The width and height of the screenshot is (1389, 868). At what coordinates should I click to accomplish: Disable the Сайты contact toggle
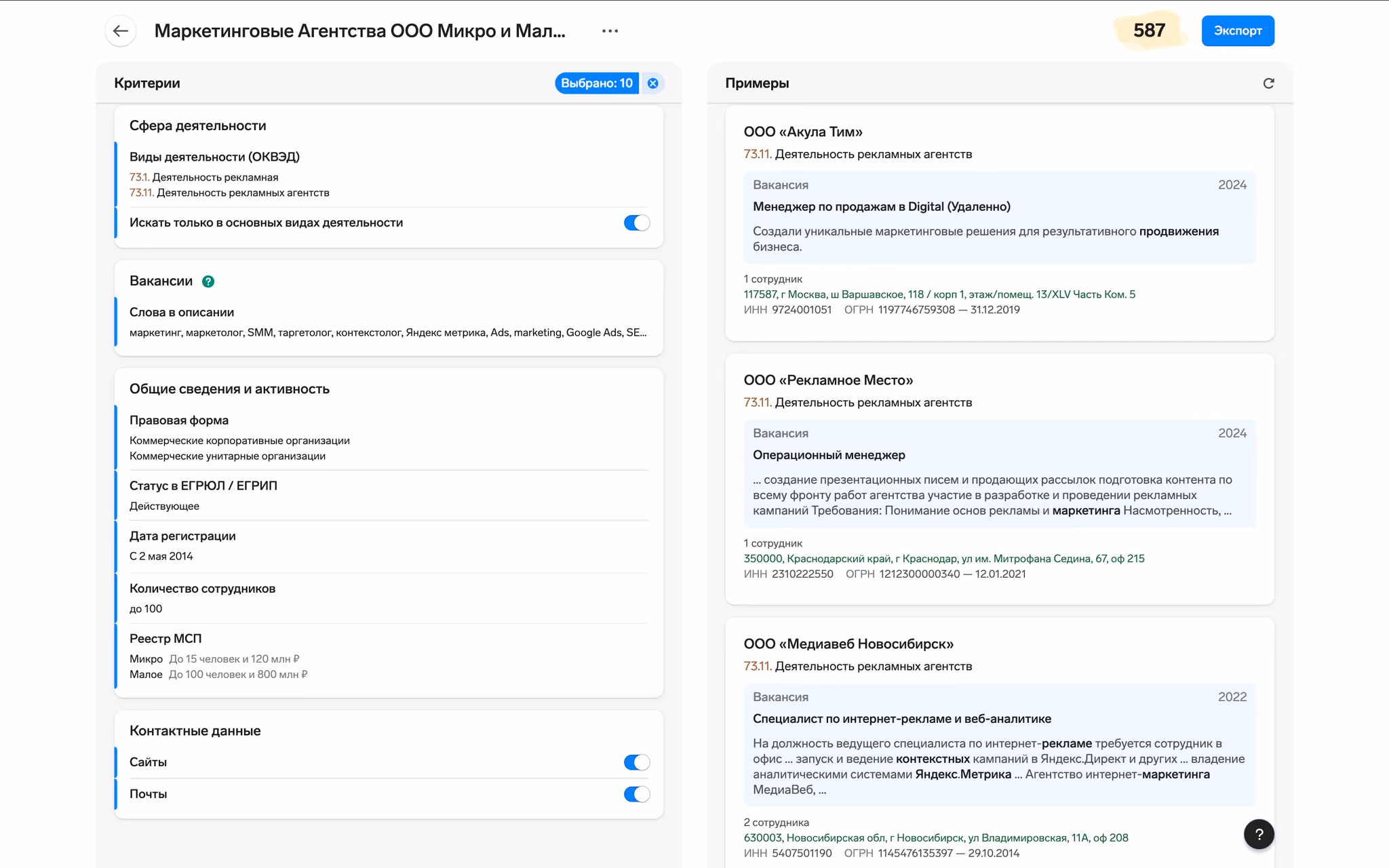click(x=636, y=762)
